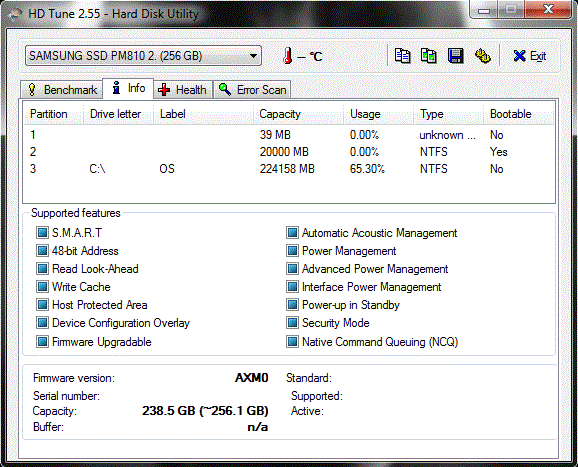Toggle the Security Mode checkbox
The image size is (578, 467).
tap(292, 323)
